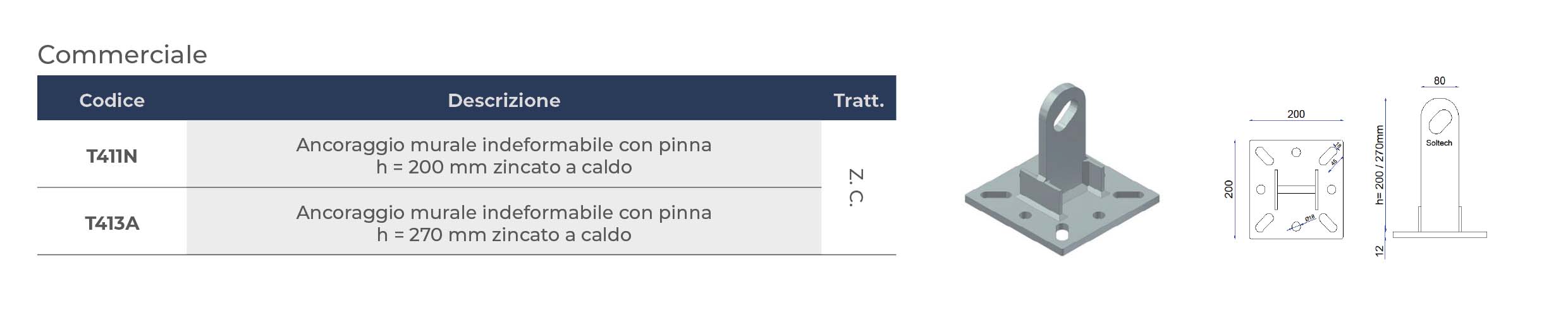The image size is (1568, 319).
Task: Click the vertical 200 dimension beside the plate
Action: [1228, 189]
